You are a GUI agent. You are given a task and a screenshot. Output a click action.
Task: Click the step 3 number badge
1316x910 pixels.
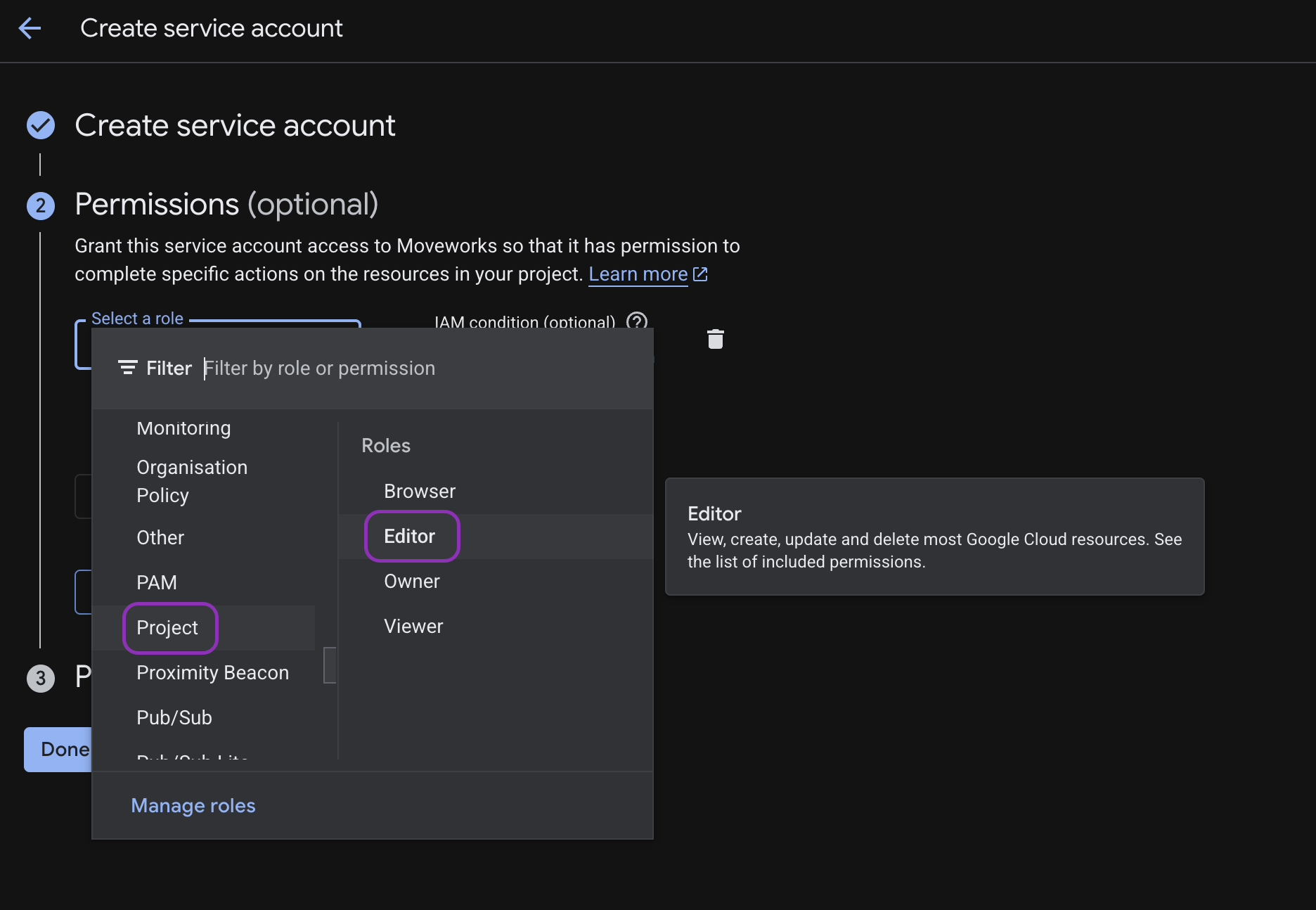pos(41,678)
